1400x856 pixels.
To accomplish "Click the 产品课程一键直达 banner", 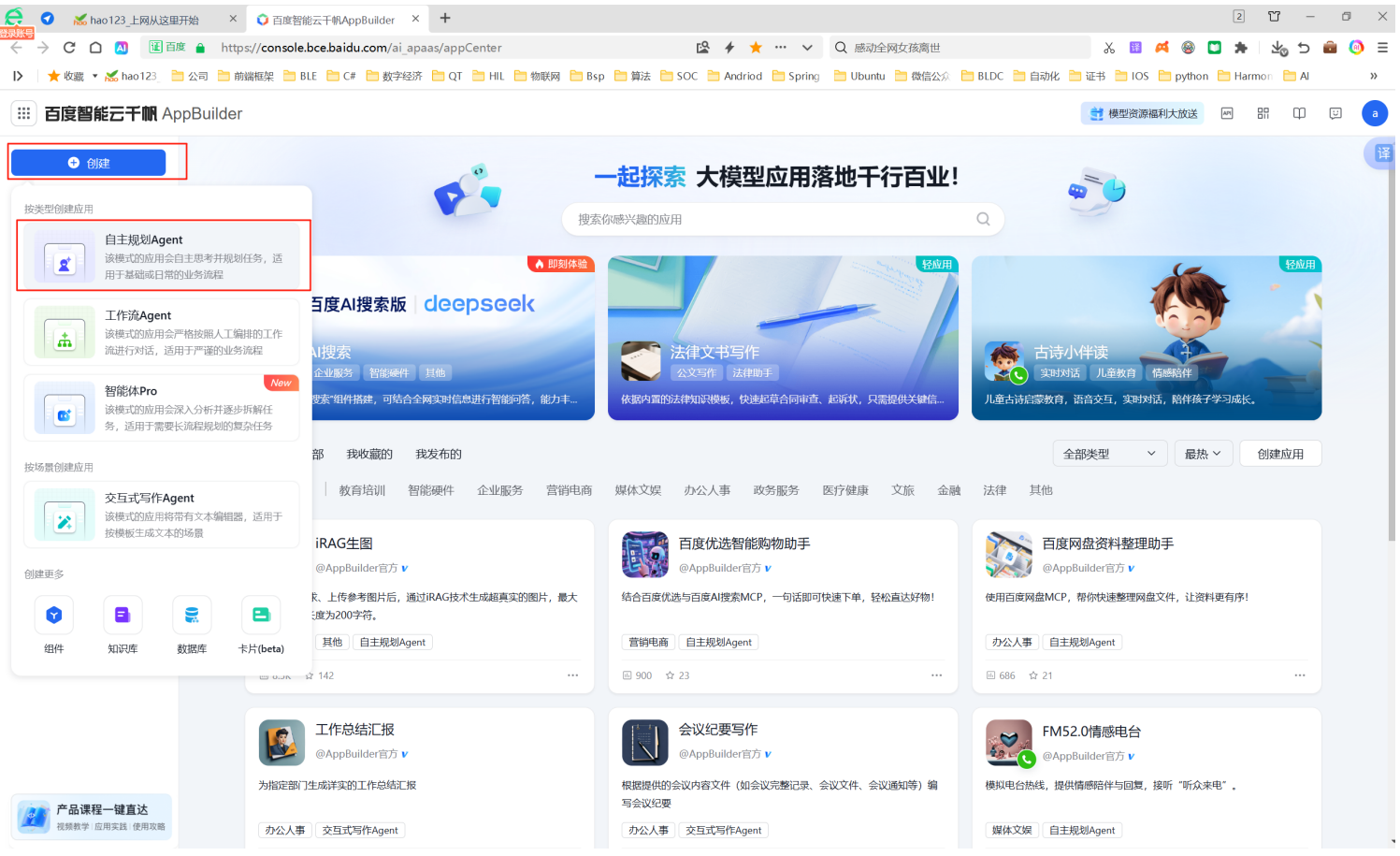I will 92,817.
